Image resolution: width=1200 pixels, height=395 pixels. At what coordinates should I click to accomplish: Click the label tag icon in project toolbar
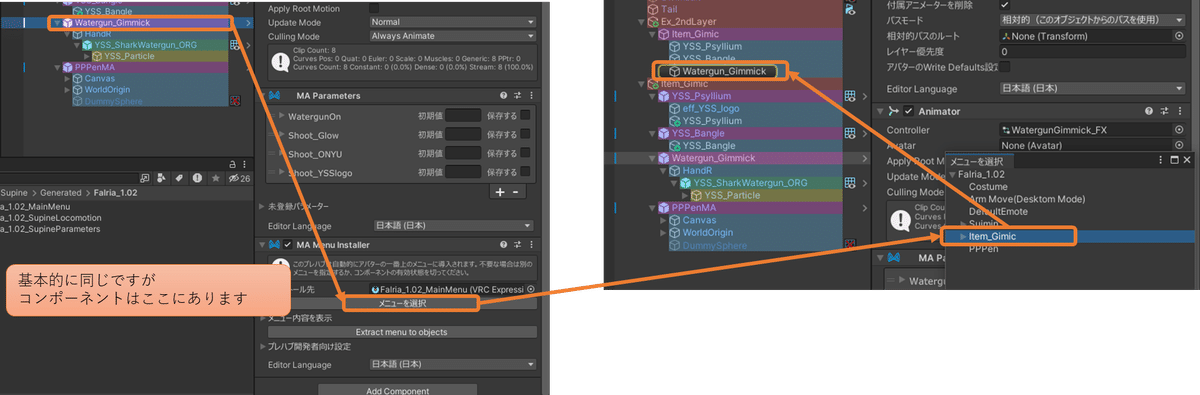click(178, 178)
